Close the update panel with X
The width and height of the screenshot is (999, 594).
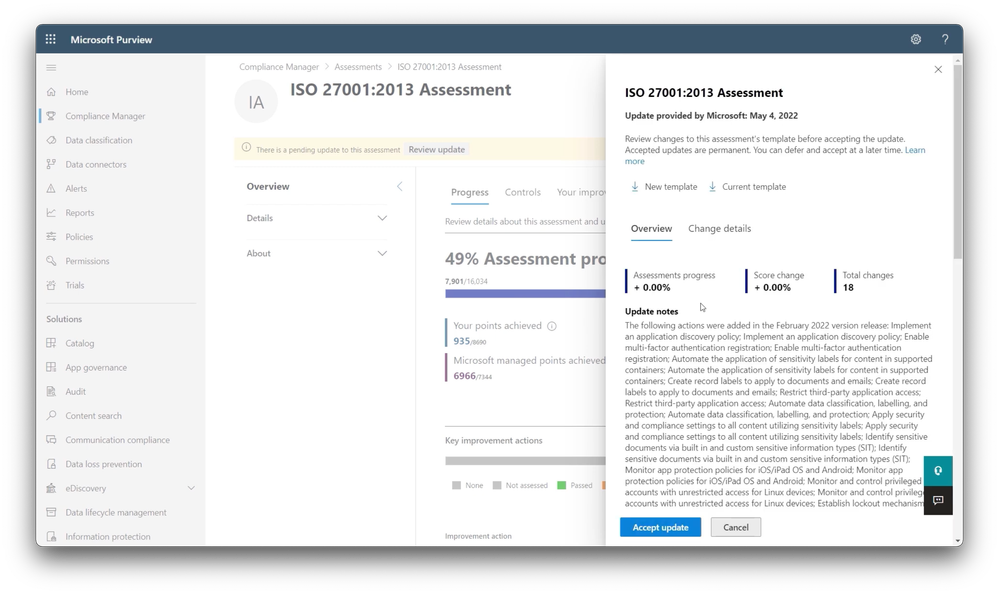[938, 69]
